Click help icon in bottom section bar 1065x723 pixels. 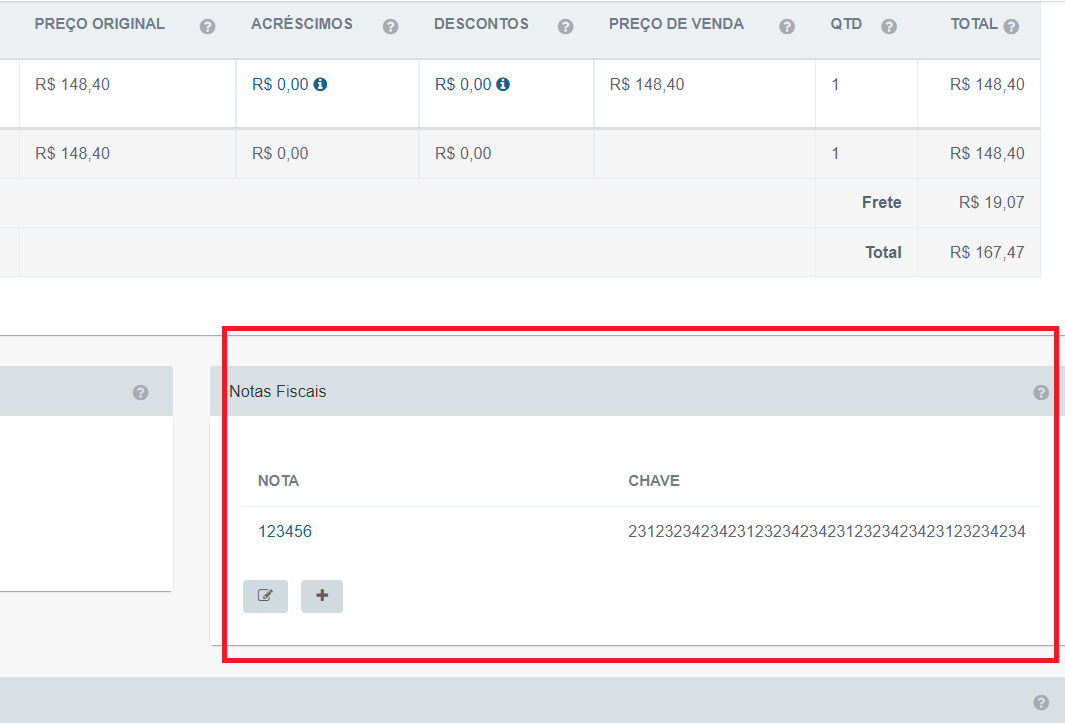click(1041, 703)
